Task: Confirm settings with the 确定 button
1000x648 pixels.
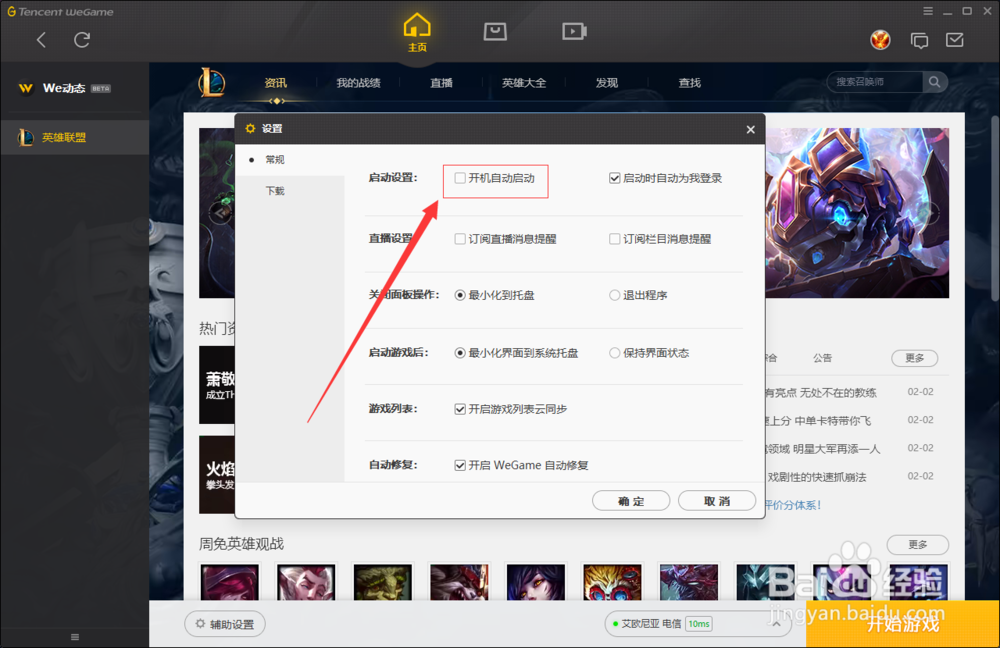Action: coord(631,500)
